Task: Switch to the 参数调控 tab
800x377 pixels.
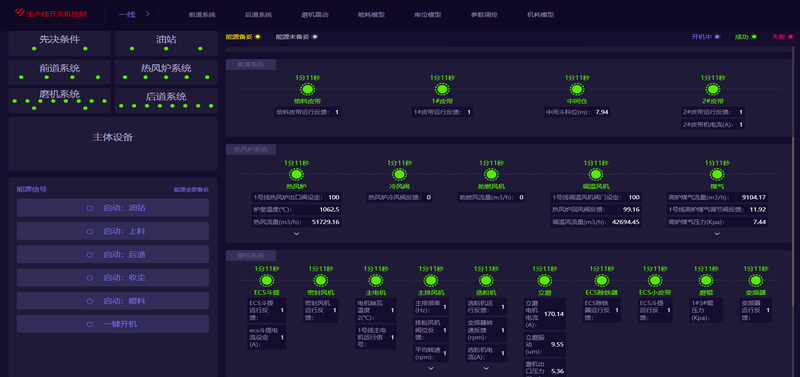Action: 484,15
